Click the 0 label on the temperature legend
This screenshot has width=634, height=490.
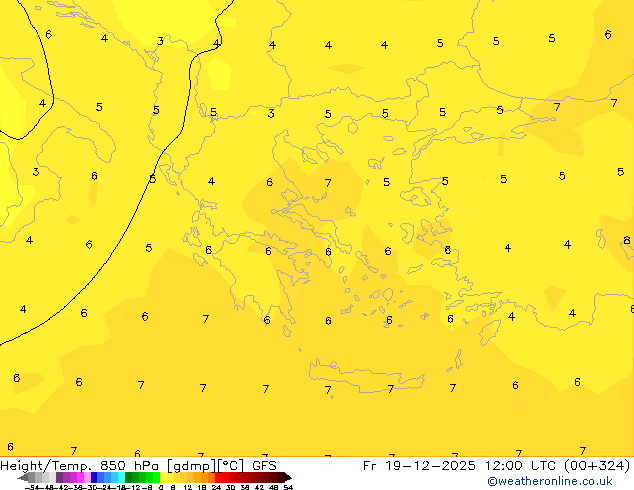[161, 487]
